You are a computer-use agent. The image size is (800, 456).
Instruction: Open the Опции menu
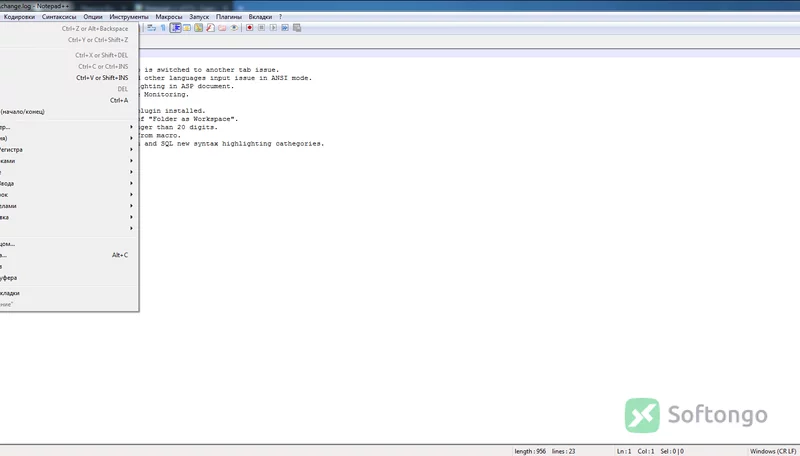(93, 17)
